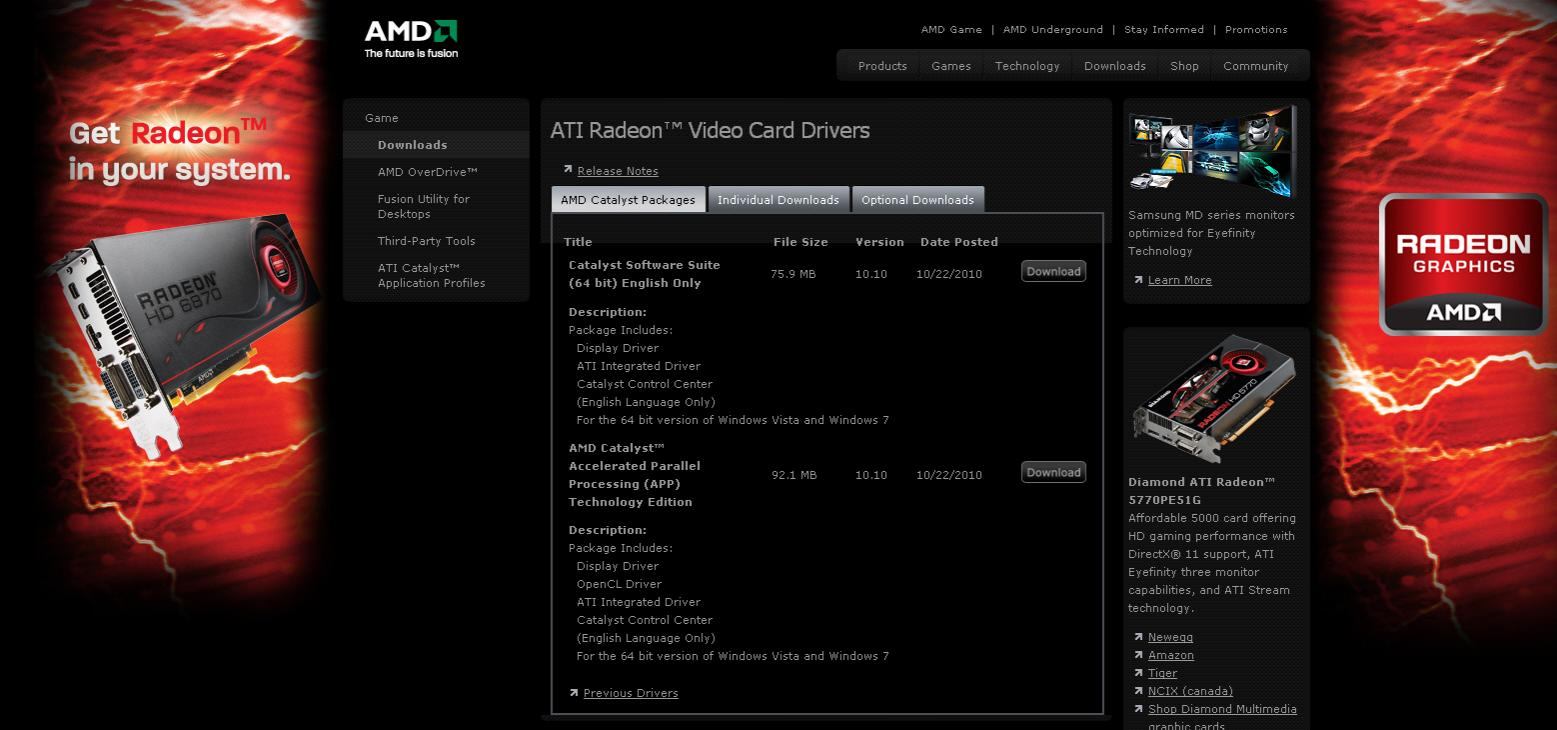Click the Radeon HD 6870 card banner image
1557x730 pixels.
(190, 335)
